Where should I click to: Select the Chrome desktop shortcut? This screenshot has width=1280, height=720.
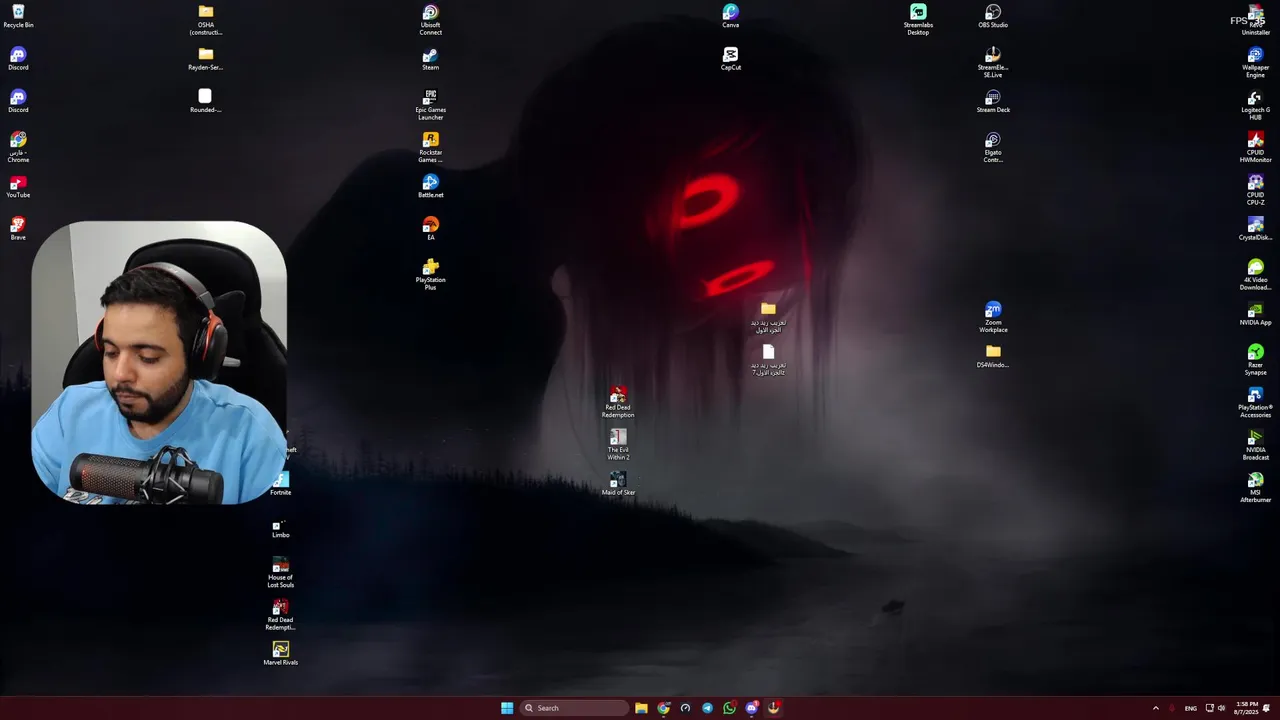[x=18, y=148]
